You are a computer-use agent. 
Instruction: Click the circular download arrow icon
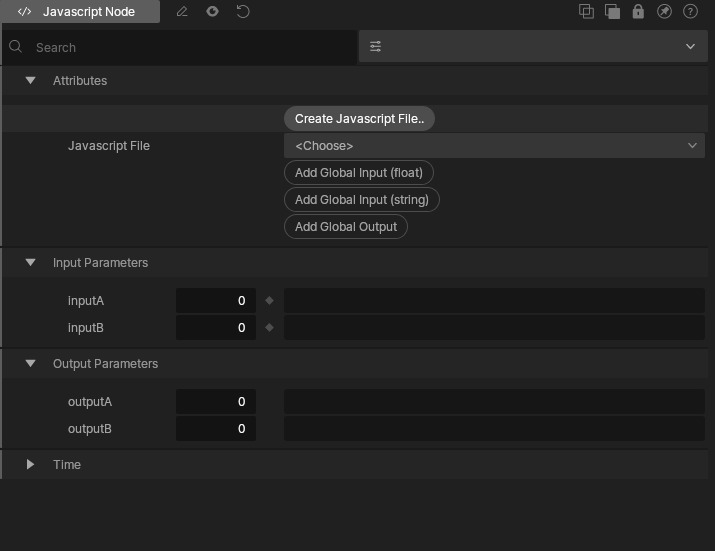[x=212, y=12]
